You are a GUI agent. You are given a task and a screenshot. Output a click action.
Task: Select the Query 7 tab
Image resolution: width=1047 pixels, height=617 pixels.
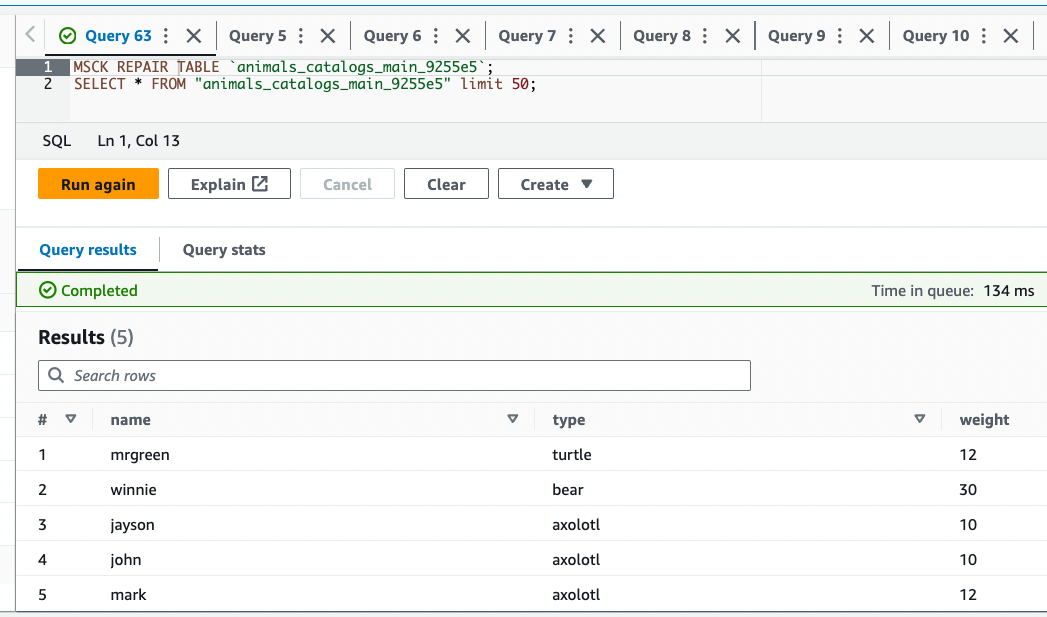click(528, 35)
